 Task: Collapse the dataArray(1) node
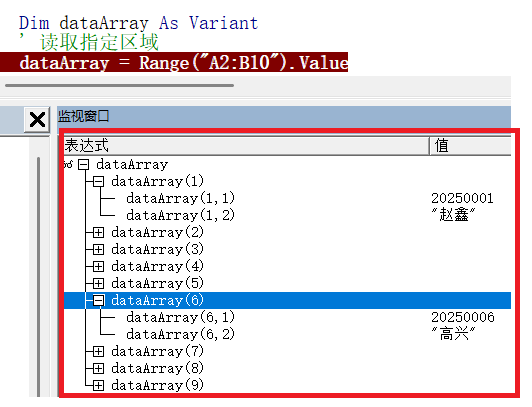[x=98, y=182]
